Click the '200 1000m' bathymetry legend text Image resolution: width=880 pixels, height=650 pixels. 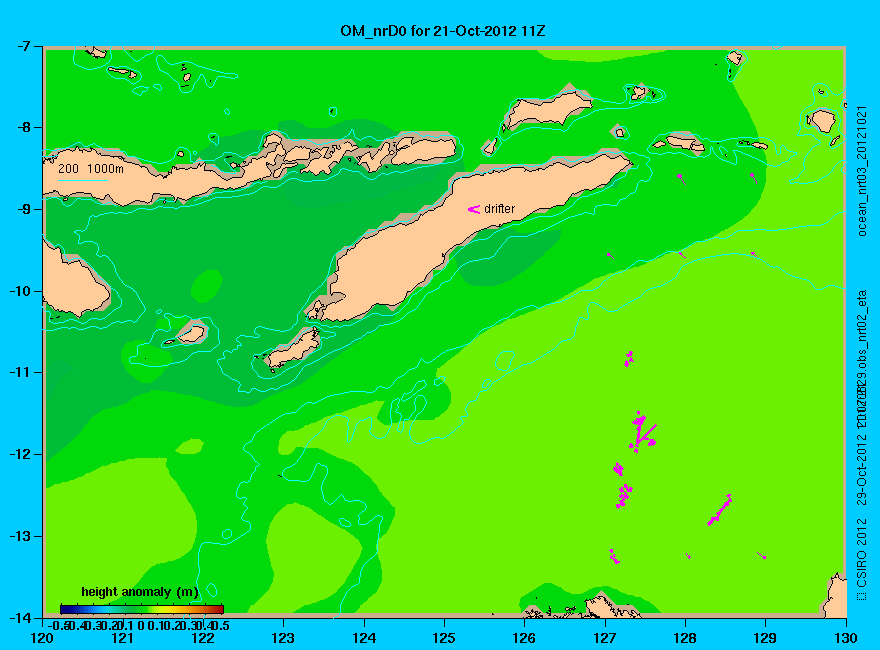coord(91,168)
